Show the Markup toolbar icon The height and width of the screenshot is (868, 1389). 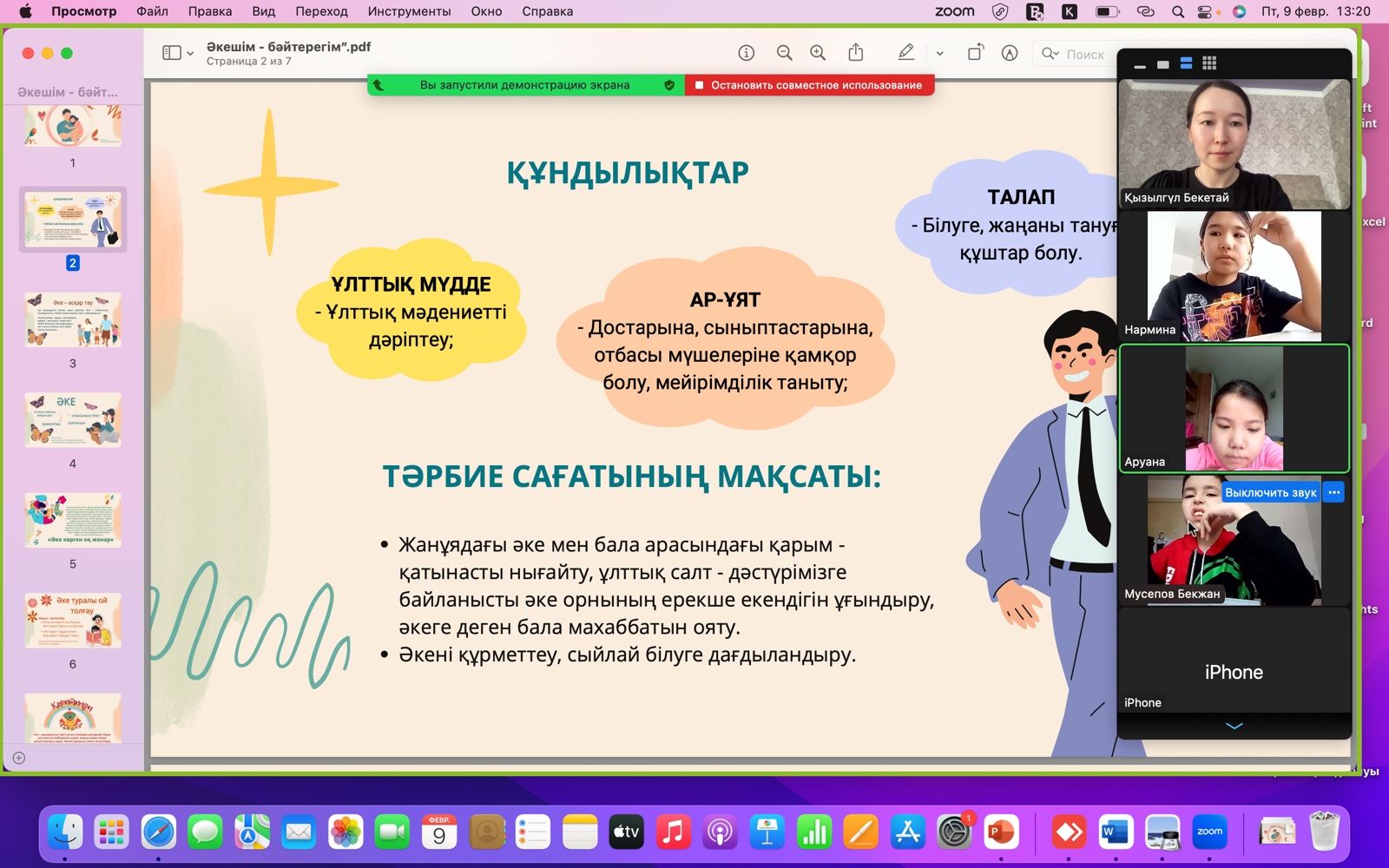click(x=1009, y=53)
